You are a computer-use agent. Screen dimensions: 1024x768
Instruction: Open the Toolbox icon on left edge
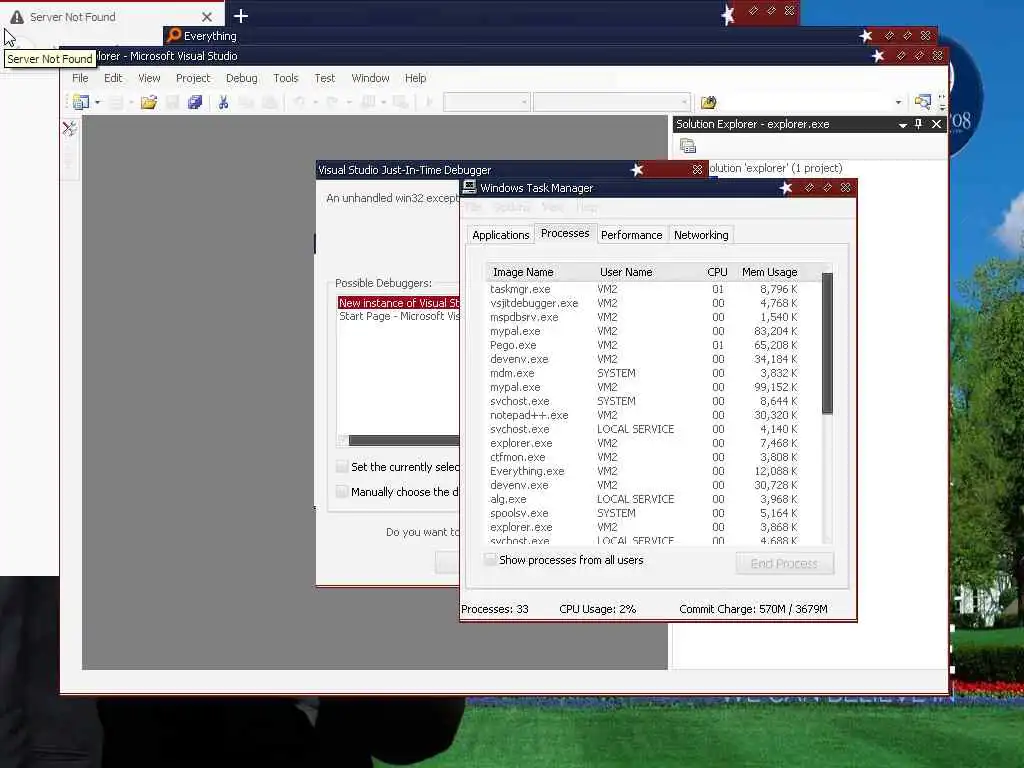point(69,128)
